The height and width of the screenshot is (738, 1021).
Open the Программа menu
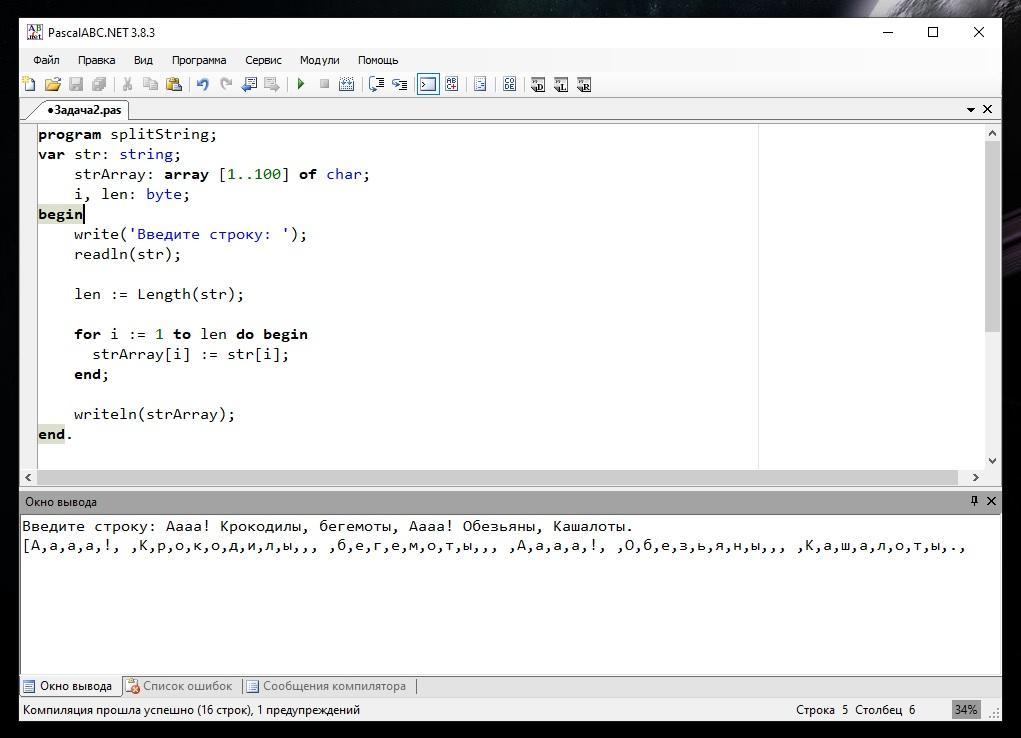click(199, 60)
